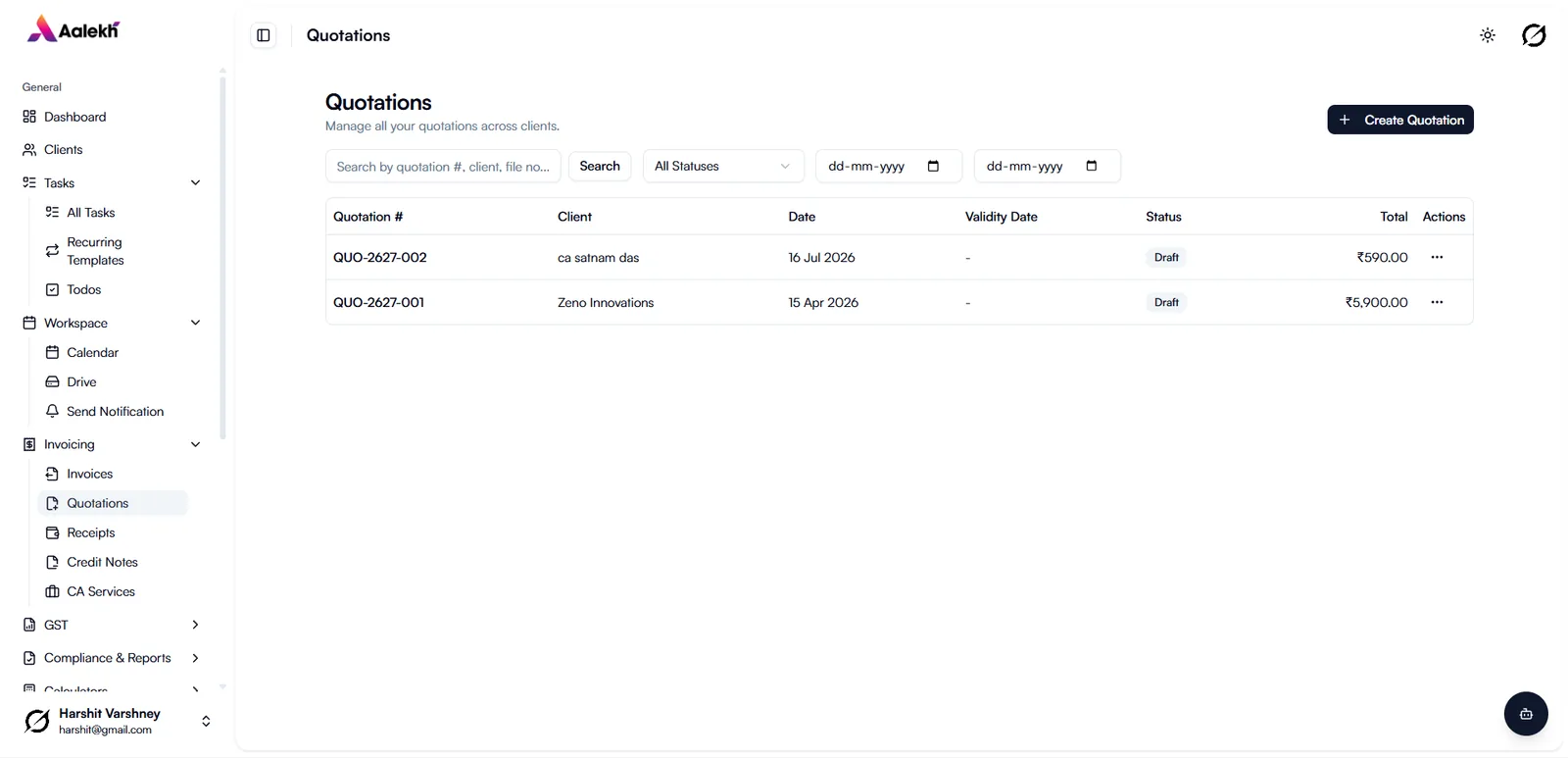Open the second date picker calendar icon
The height and width of the screenshot is (758, 1568).
[x=1092, y=166]
